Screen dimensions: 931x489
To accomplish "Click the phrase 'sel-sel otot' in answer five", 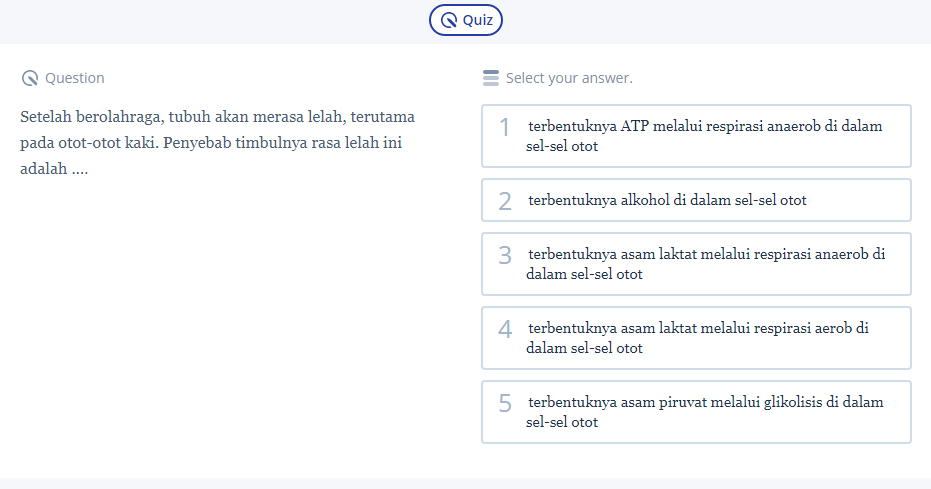I will click(x=562, y=422).
